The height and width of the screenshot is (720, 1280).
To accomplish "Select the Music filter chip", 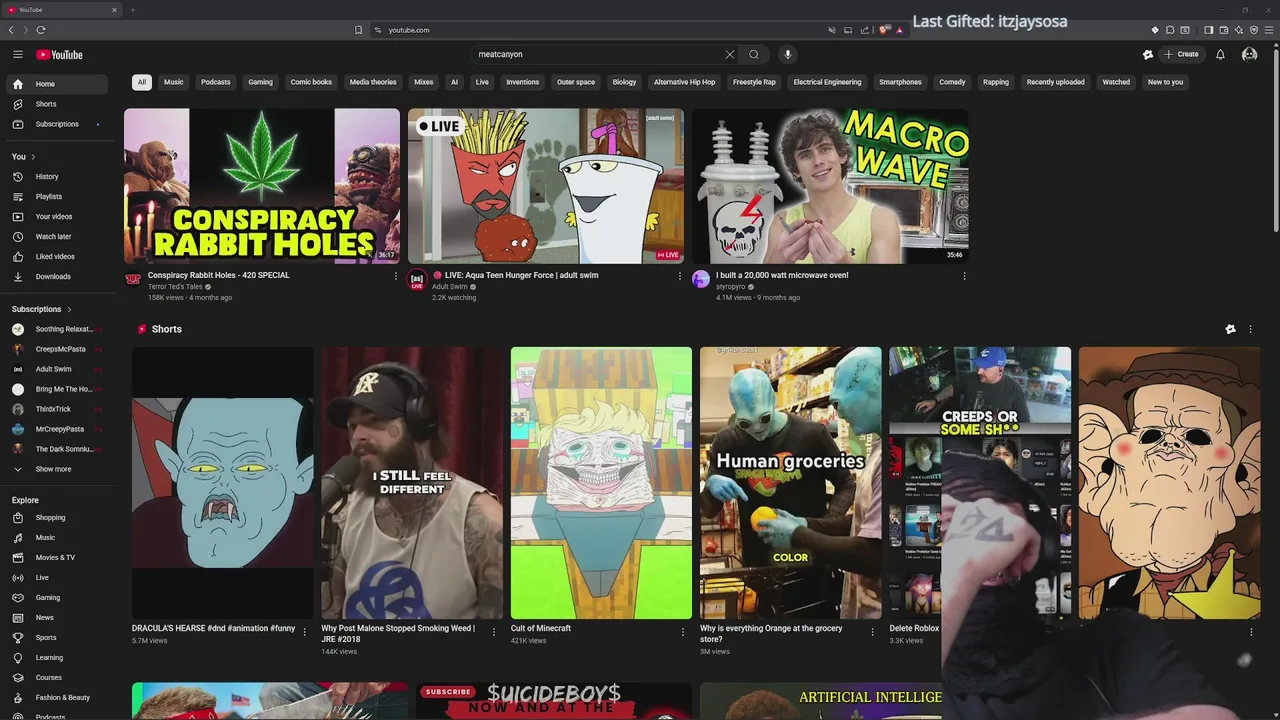I will [174, 82].
